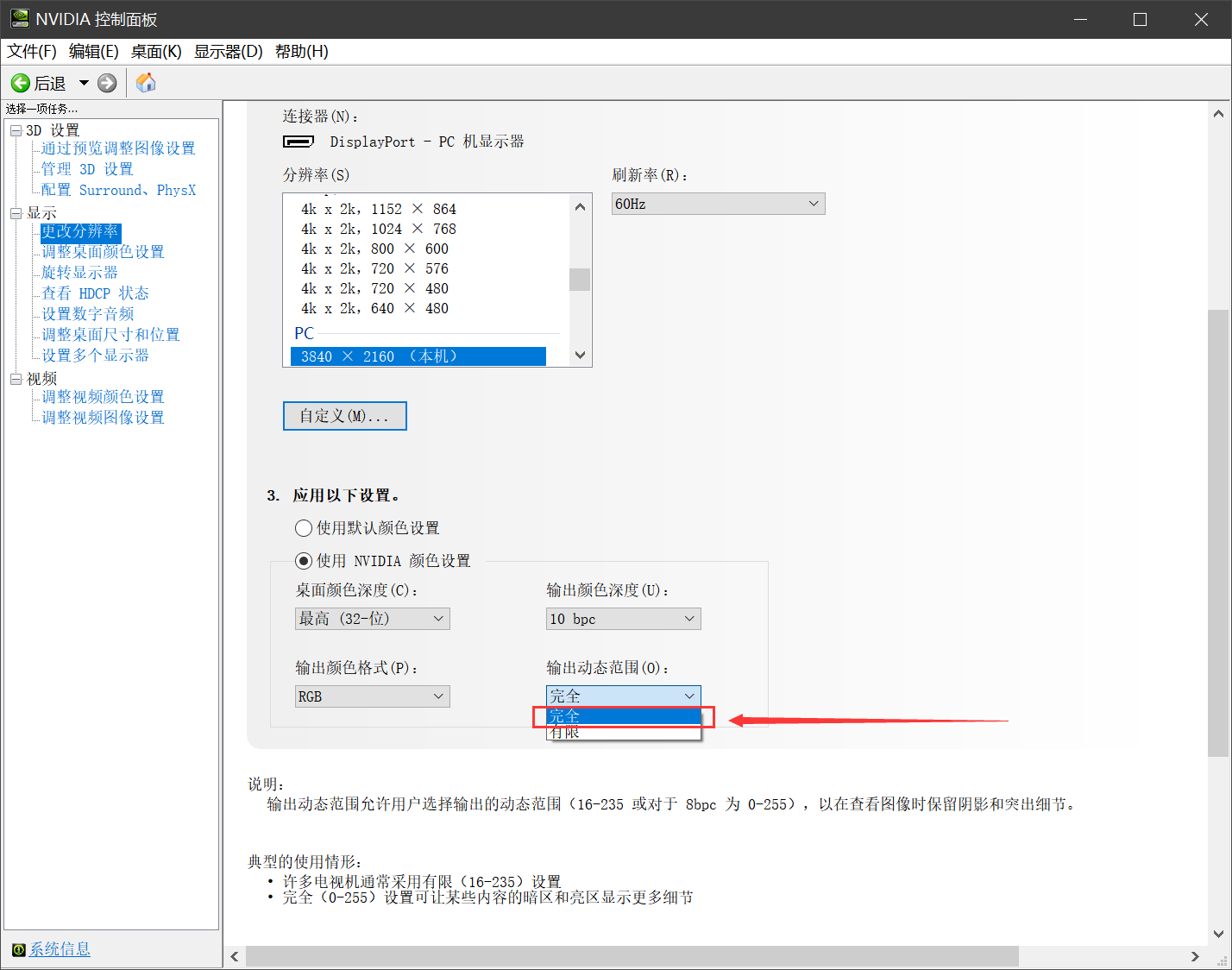The height and width of the screenshot is (970, 1232).
Task: Select 使用默认颜色设置 radio button
Action: (x=304, y=528)
